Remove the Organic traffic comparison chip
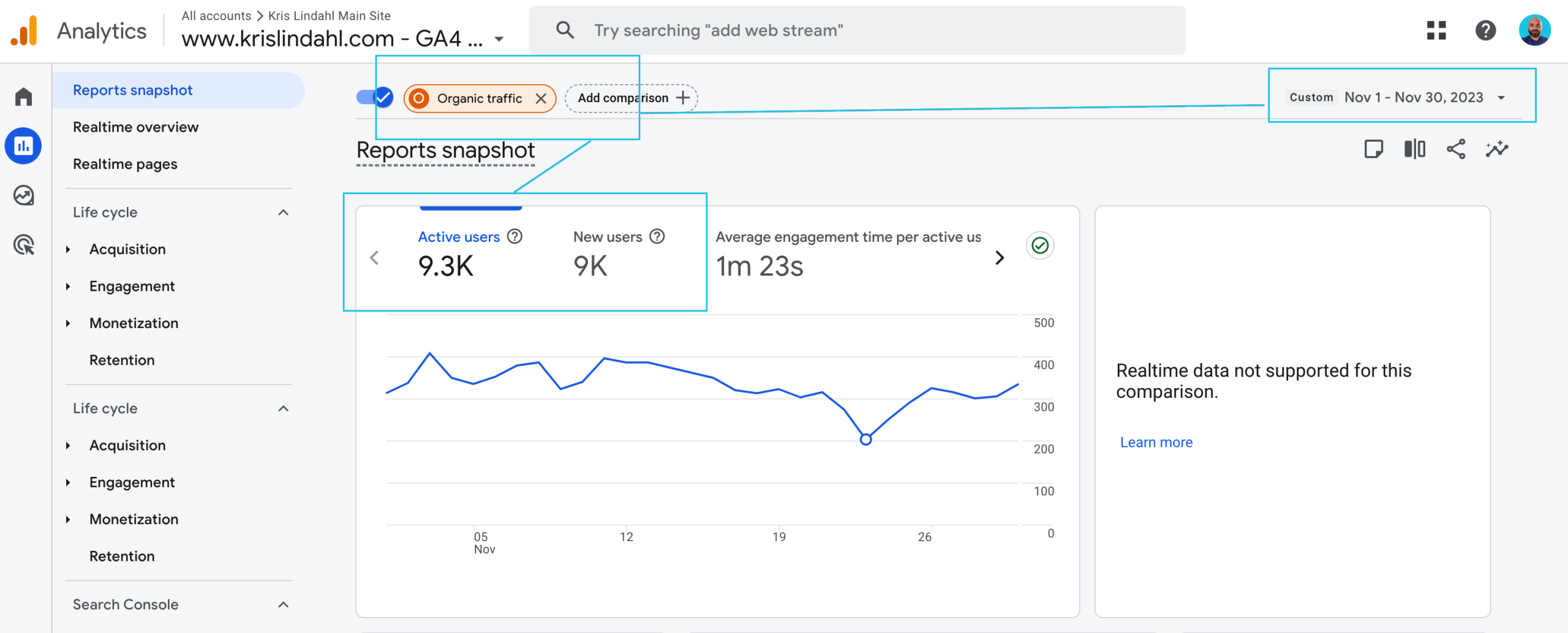This screenshot has width=1568, height=633. coord(541,99)
